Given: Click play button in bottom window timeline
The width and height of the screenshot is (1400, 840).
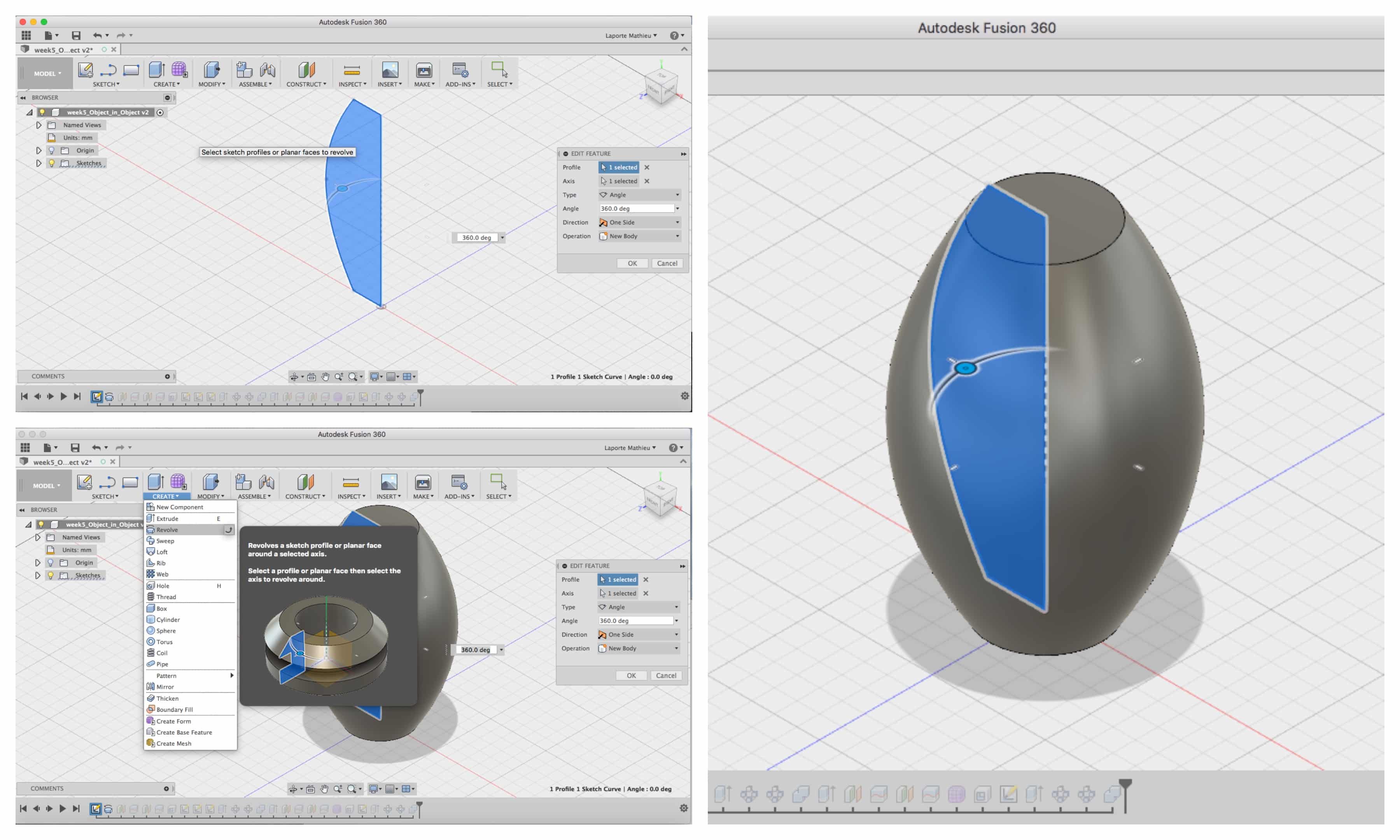Looking at the screenshot, I should (62, 808).
